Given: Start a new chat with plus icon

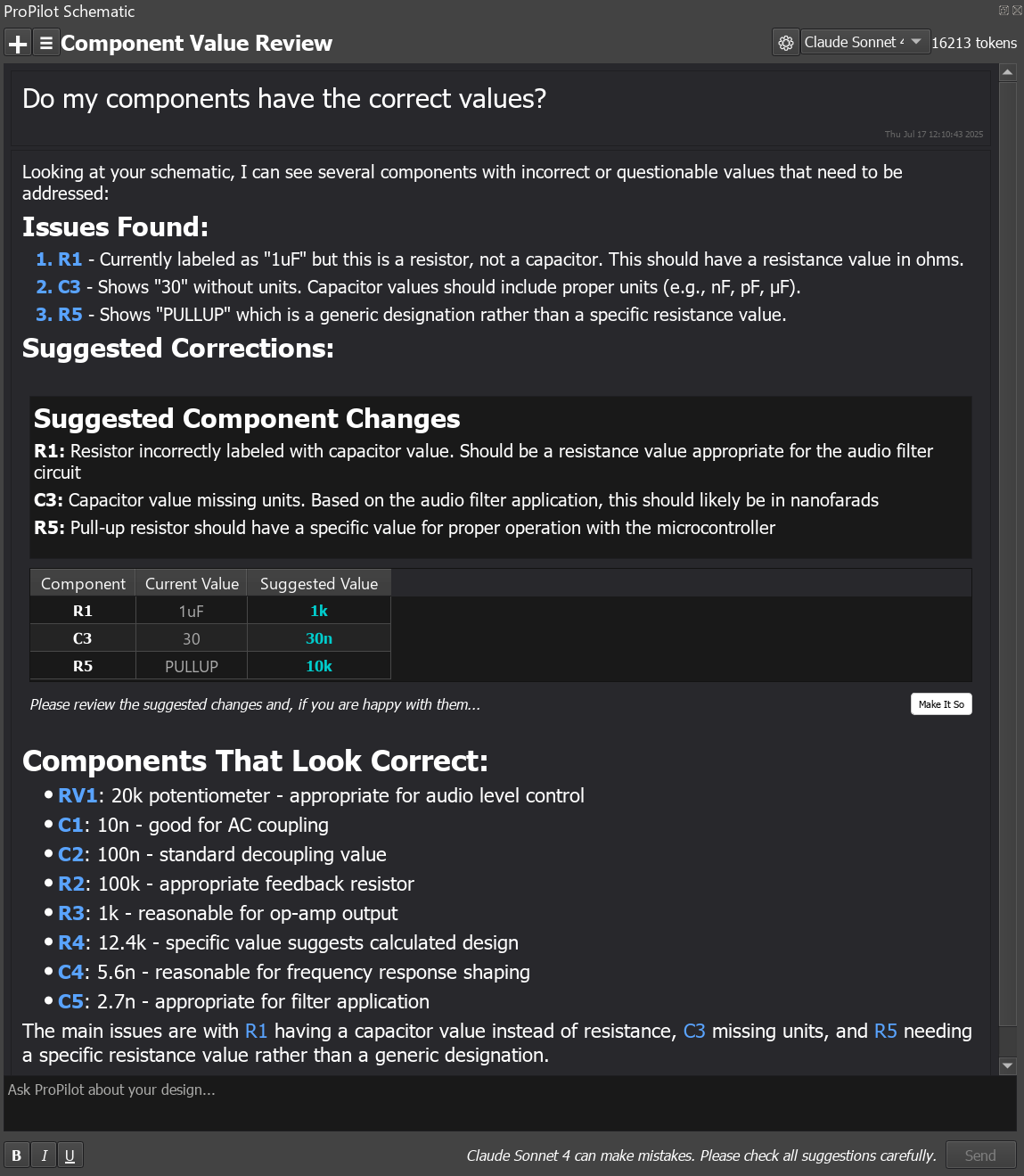Looking at the screenshot, I should (18, 43).
